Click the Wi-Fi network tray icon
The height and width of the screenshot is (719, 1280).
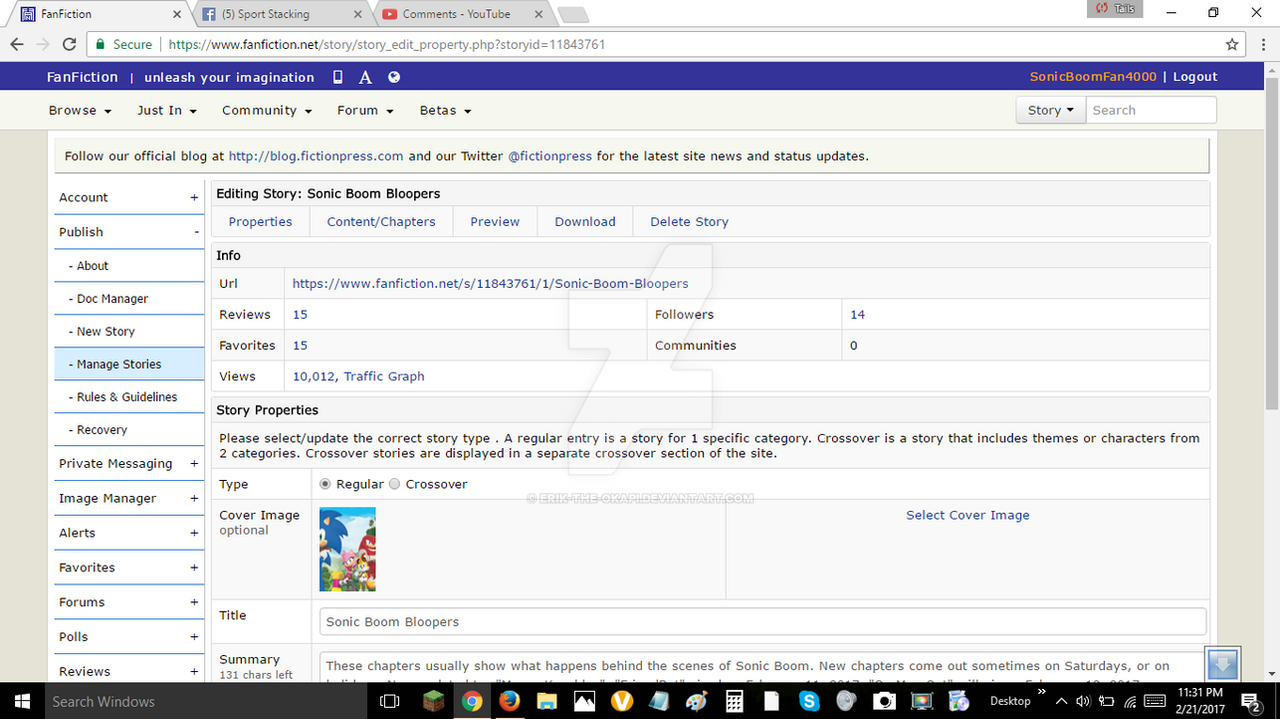(x=1129, y=701)
